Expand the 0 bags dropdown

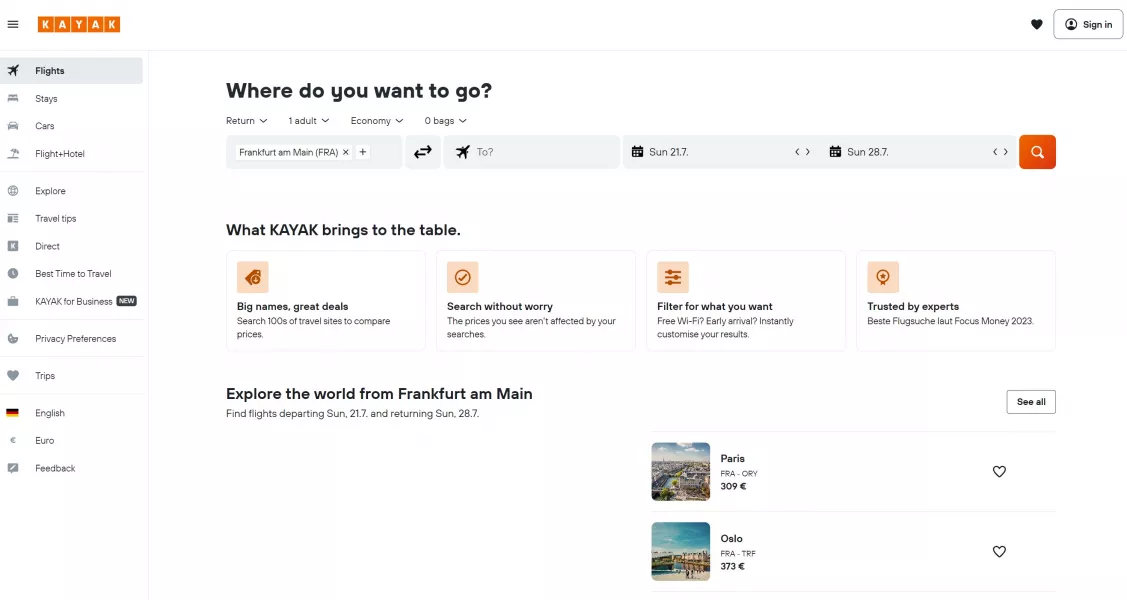click(x=446, y=121)
